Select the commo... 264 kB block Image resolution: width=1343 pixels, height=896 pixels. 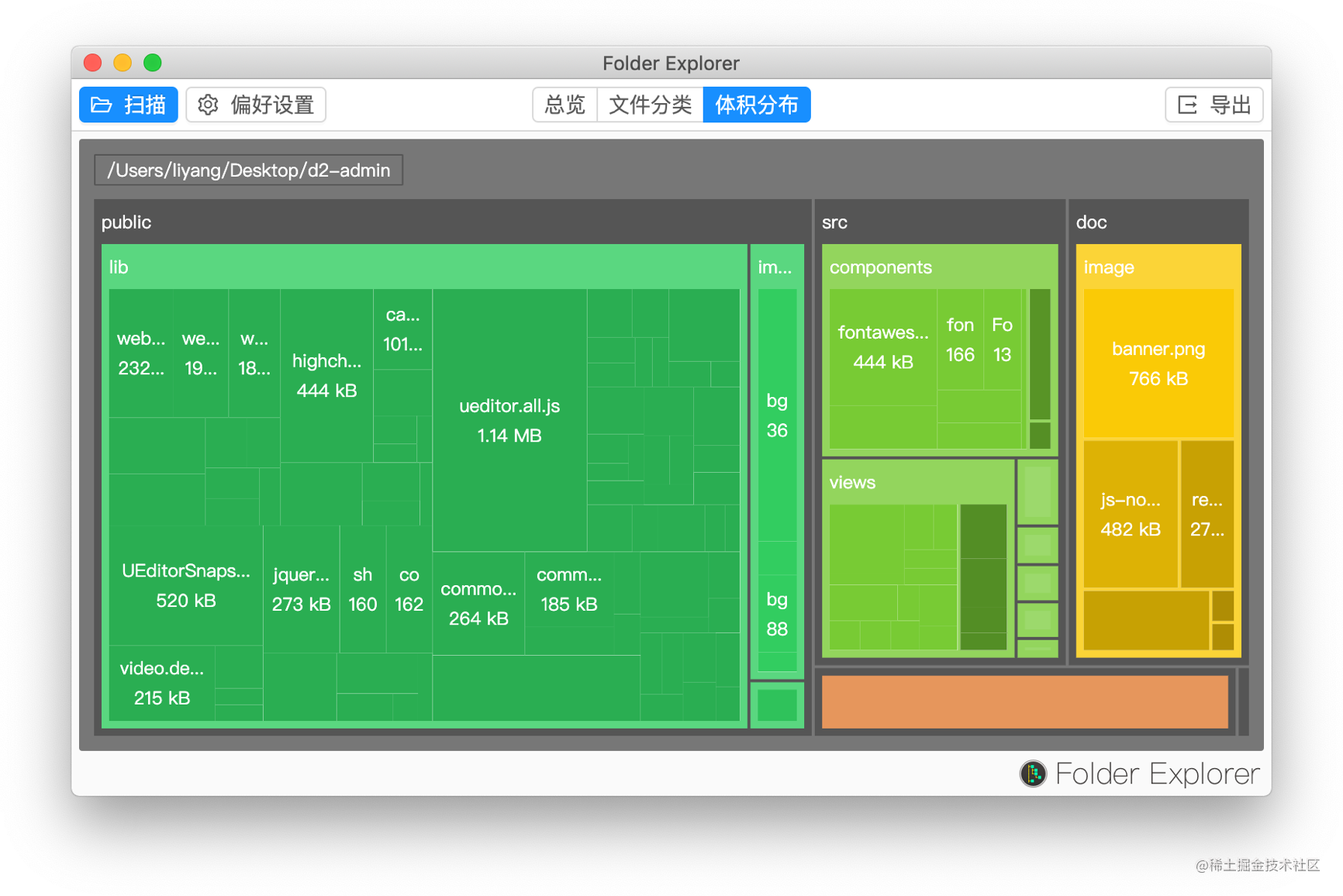click(478, 603)
